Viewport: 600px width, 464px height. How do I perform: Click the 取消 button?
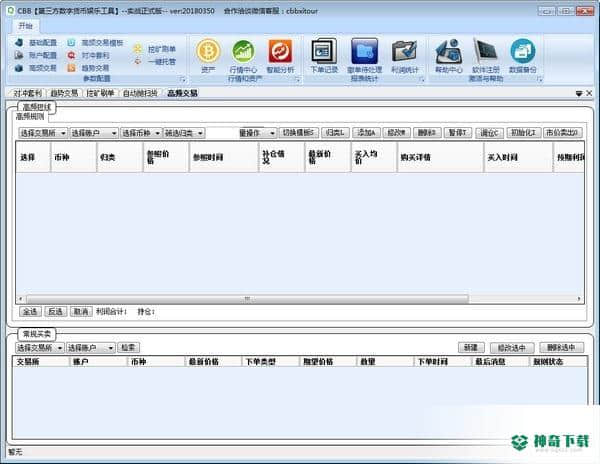pyautogui.click(x=81, y=311)
